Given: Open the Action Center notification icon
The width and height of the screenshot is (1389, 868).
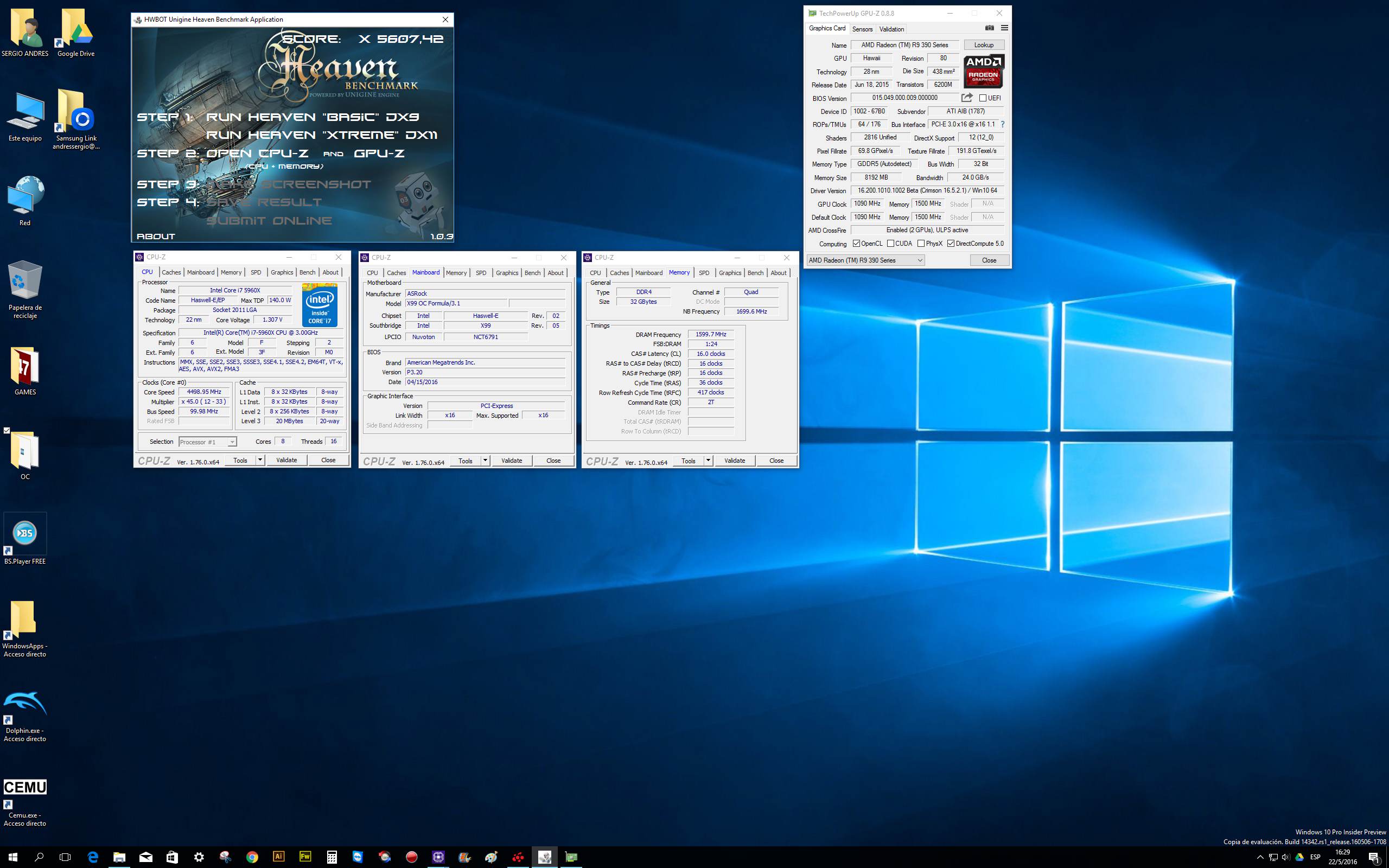Looking at the screenshot, I should point(1374,857).
